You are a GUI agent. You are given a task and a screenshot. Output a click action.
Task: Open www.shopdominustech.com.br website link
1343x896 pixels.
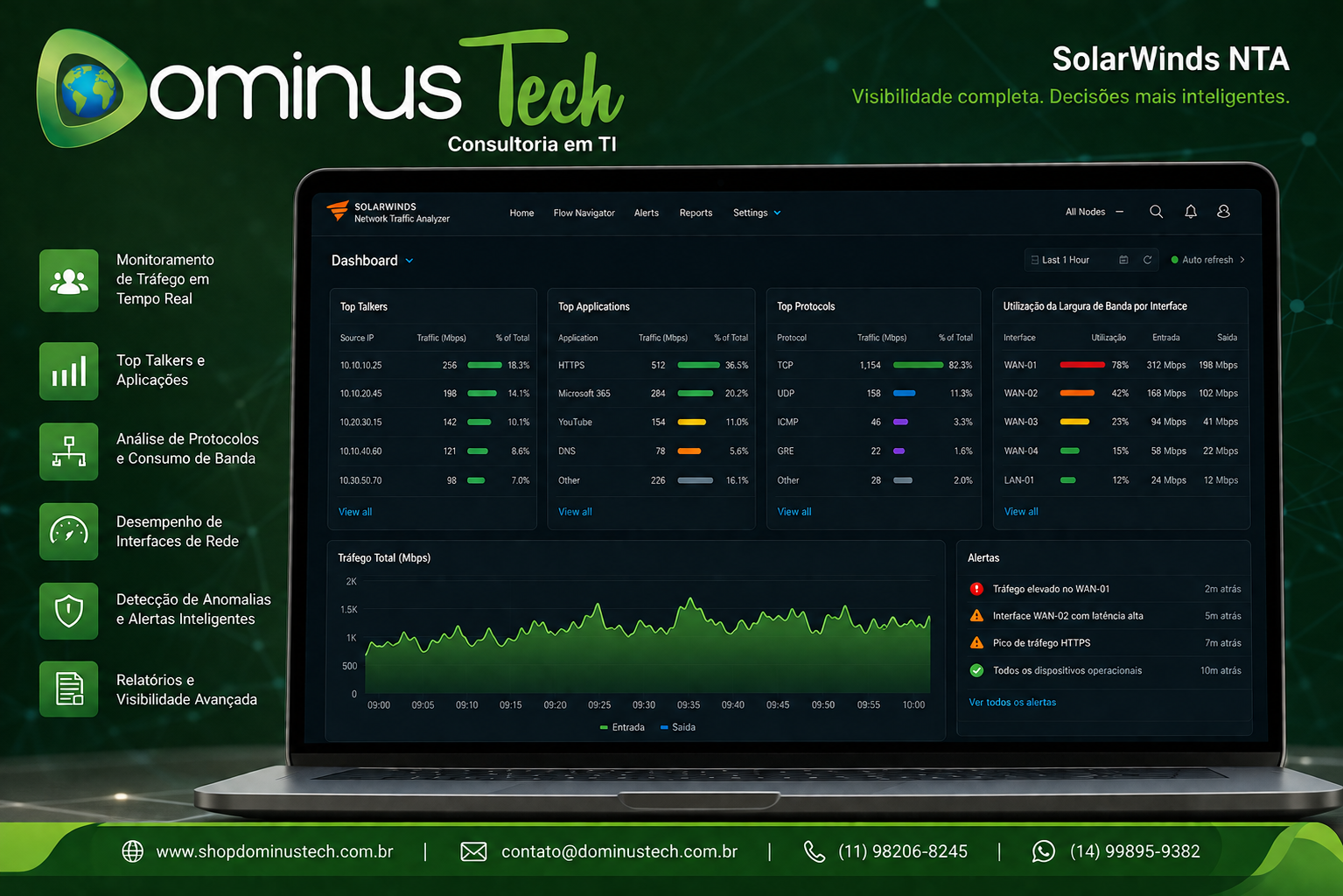click(275, 851)
